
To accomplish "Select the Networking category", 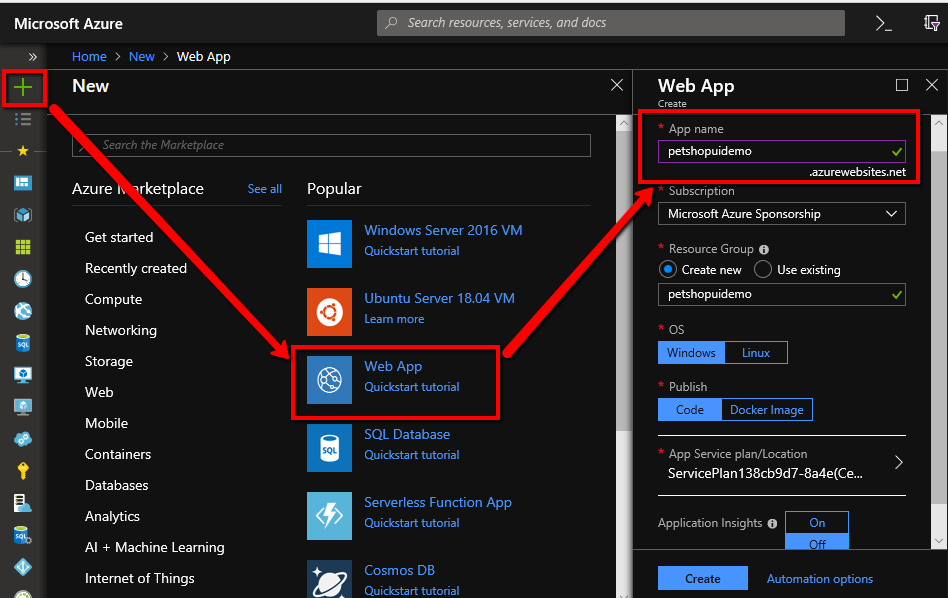I will click(121, 330).
